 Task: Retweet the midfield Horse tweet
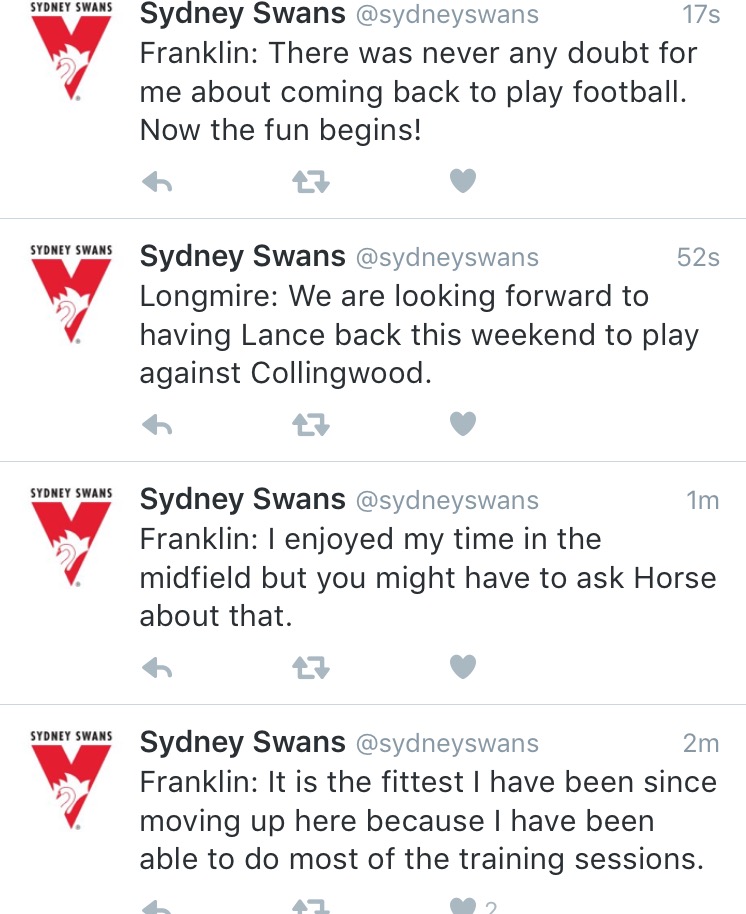[311, 669]
